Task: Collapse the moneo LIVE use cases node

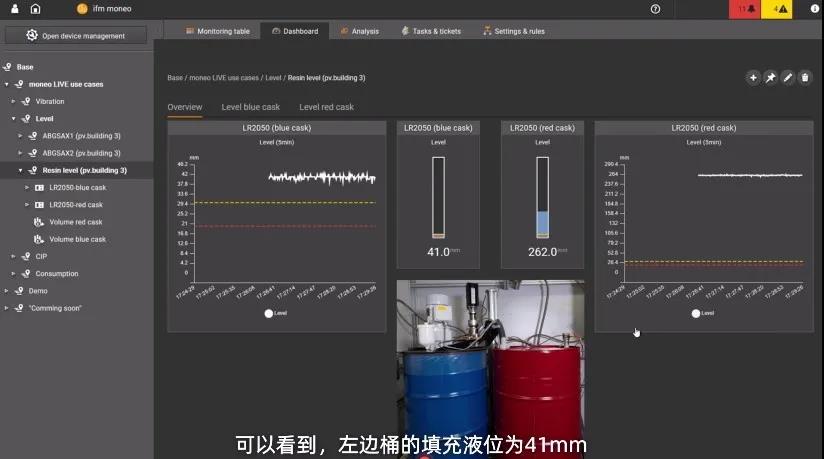Action: click(8, 84)
